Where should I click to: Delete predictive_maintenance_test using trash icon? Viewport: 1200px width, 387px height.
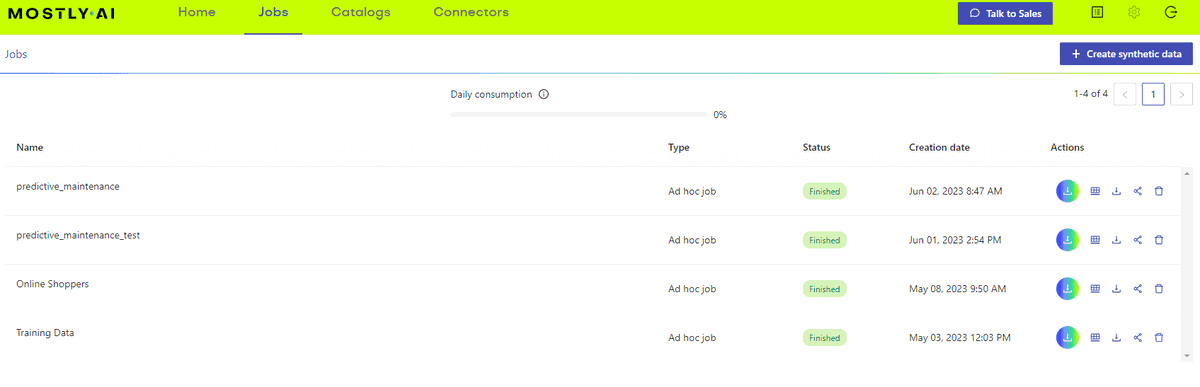1159,240
